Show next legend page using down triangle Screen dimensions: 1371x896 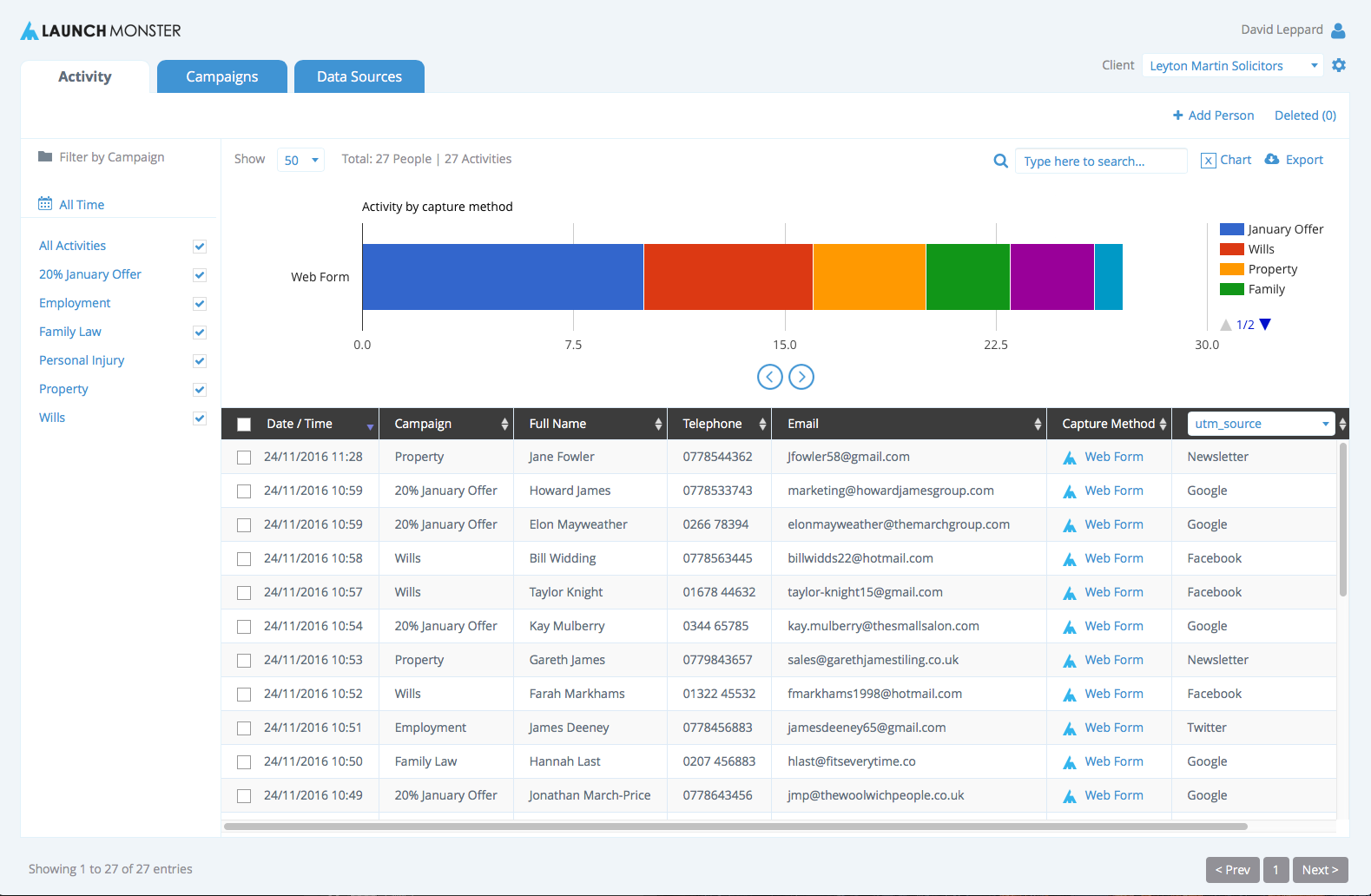(1265, 325)
